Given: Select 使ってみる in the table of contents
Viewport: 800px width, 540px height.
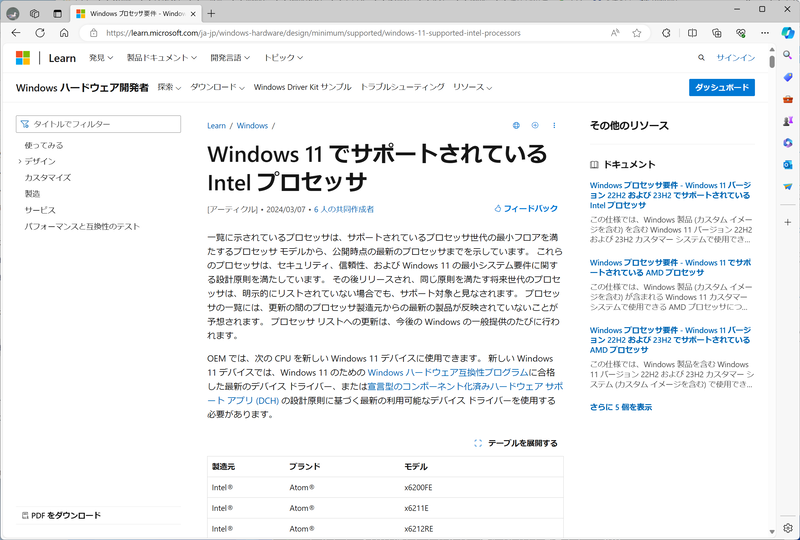Looking at the screenshot, I should click(x=44, y=145).
